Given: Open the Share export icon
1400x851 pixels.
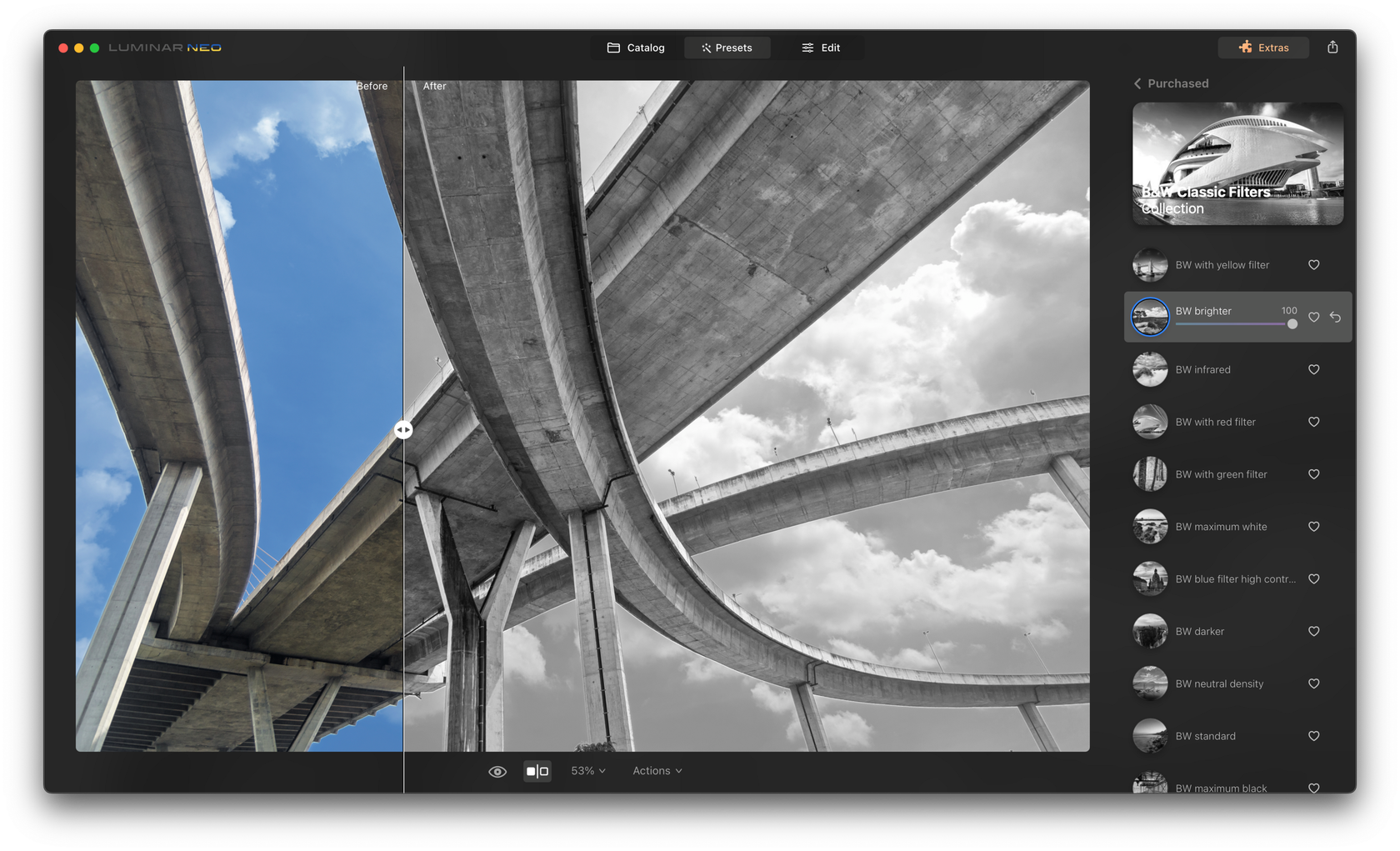Looking at the screenshot, I should point(1332,48).
